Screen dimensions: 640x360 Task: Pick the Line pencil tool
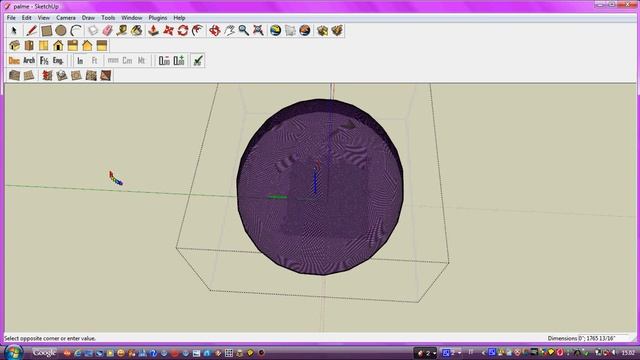31,31
